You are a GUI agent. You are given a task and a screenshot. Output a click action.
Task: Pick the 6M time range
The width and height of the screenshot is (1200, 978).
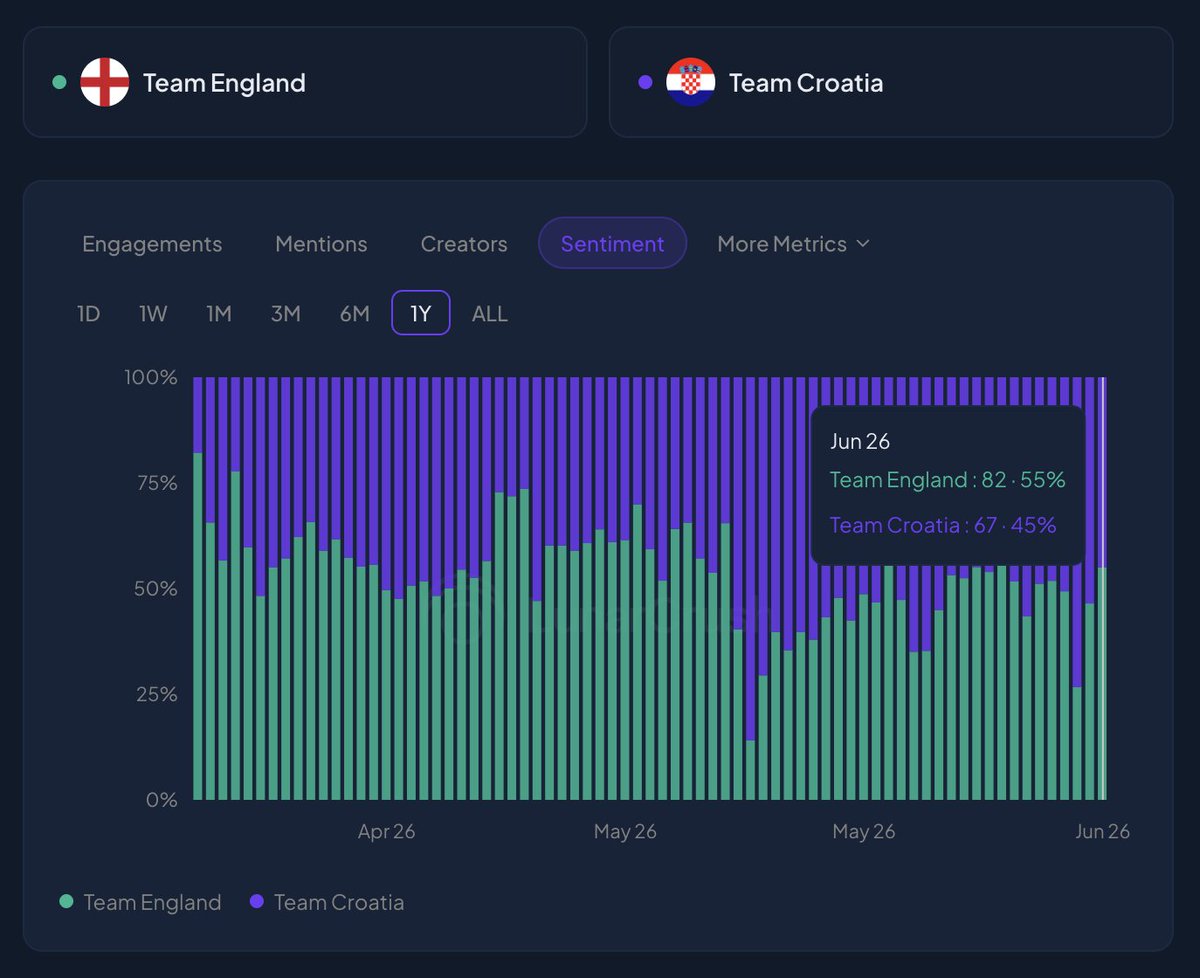[x=355, y=314]
